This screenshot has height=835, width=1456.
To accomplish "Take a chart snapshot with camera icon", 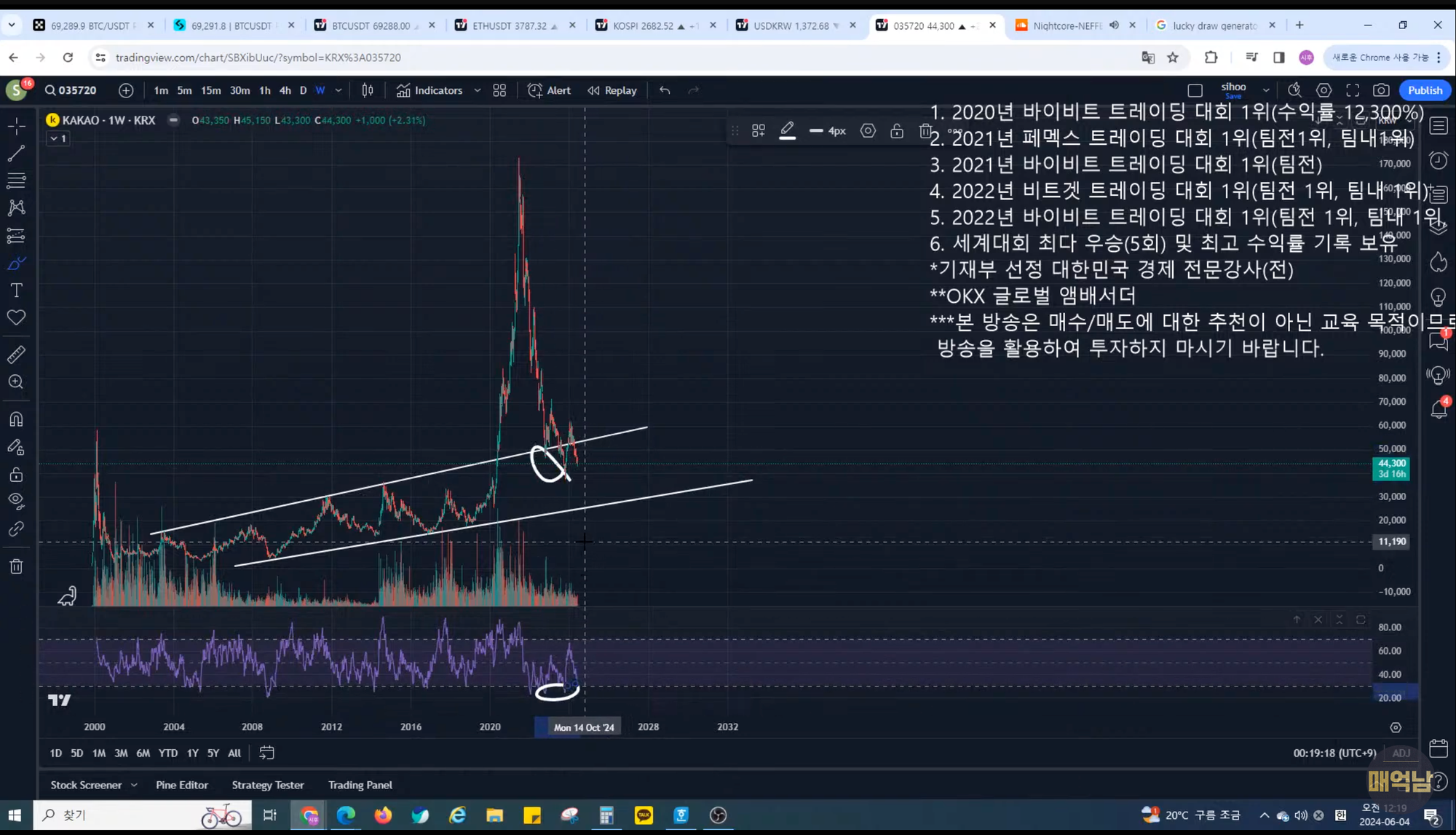I will [1381, 90].
